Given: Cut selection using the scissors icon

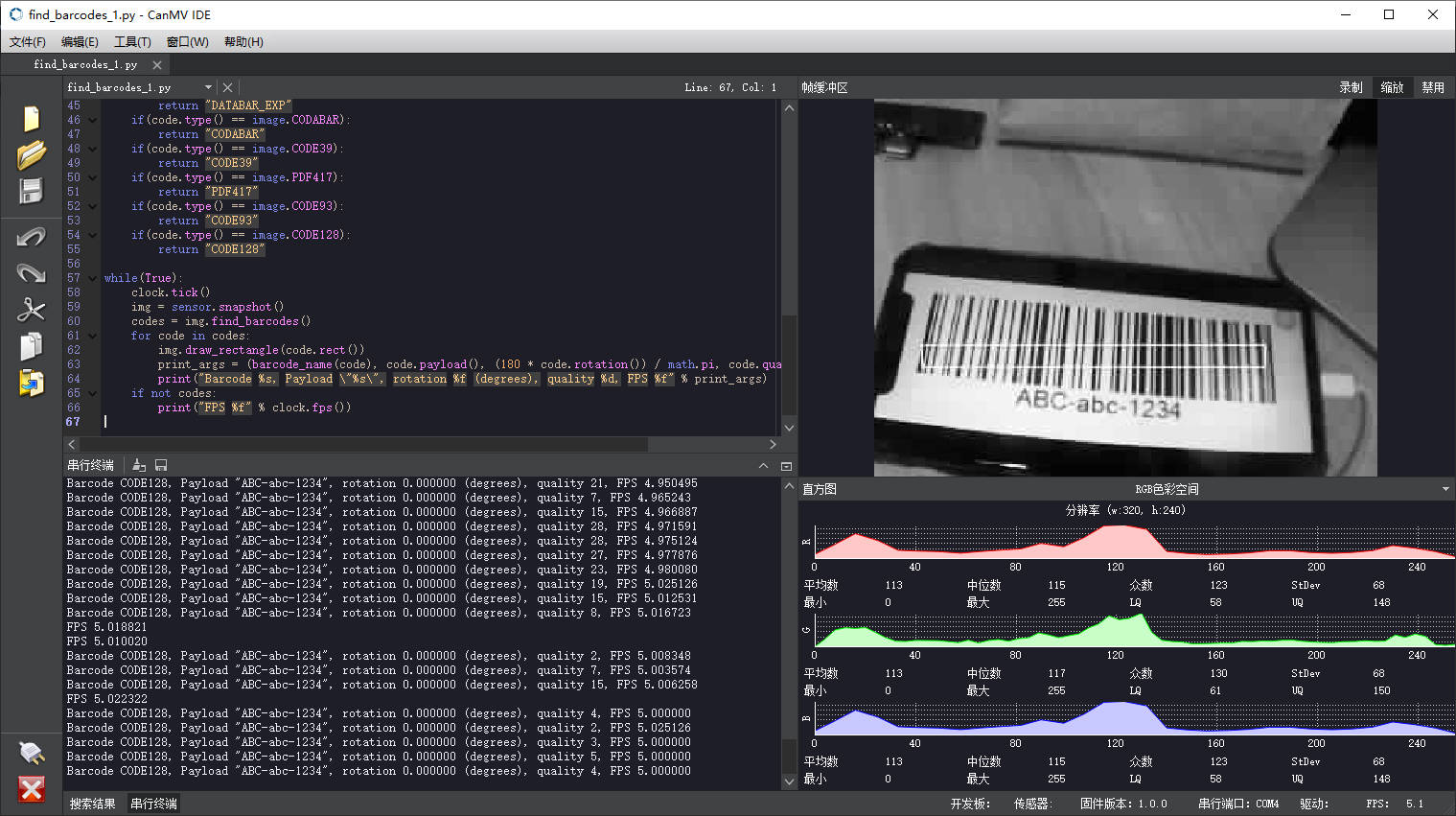Looking at the screenshot, I should pyautogui.click(x=32, y=309).
